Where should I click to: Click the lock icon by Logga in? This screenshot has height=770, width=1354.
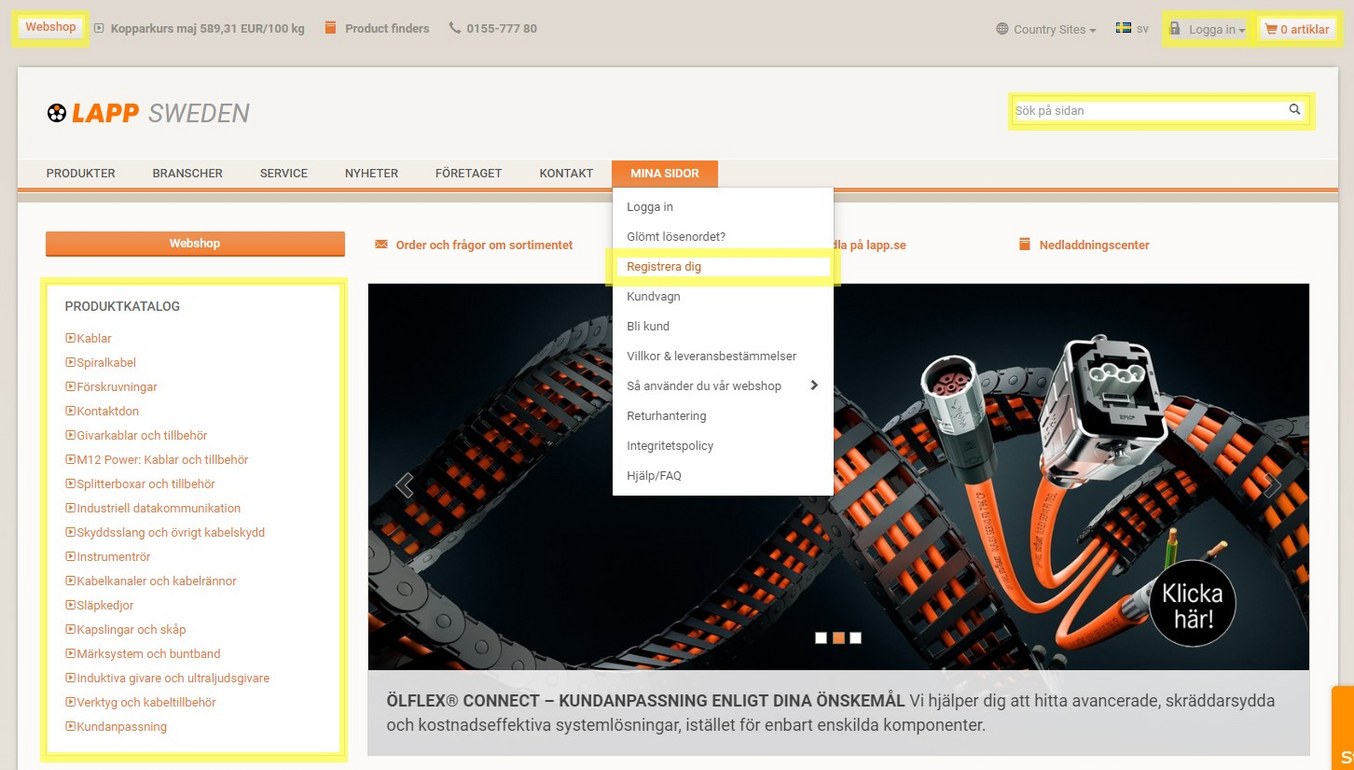tap(1175, 29)
